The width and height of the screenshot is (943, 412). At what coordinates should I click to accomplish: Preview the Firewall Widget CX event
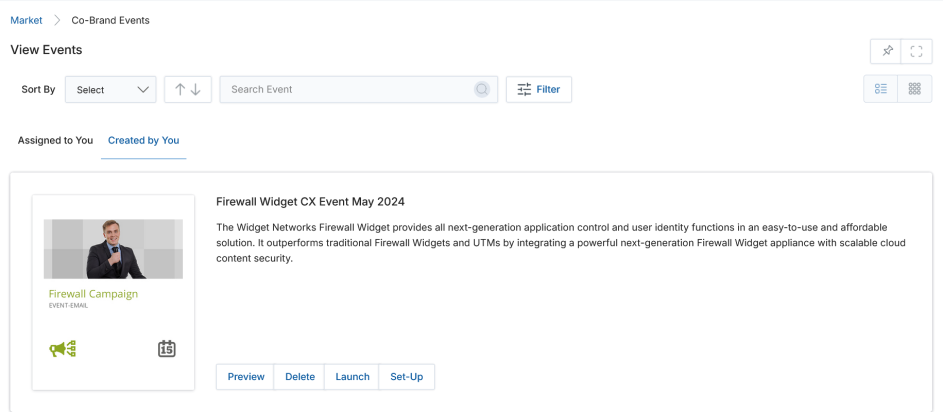245,377
